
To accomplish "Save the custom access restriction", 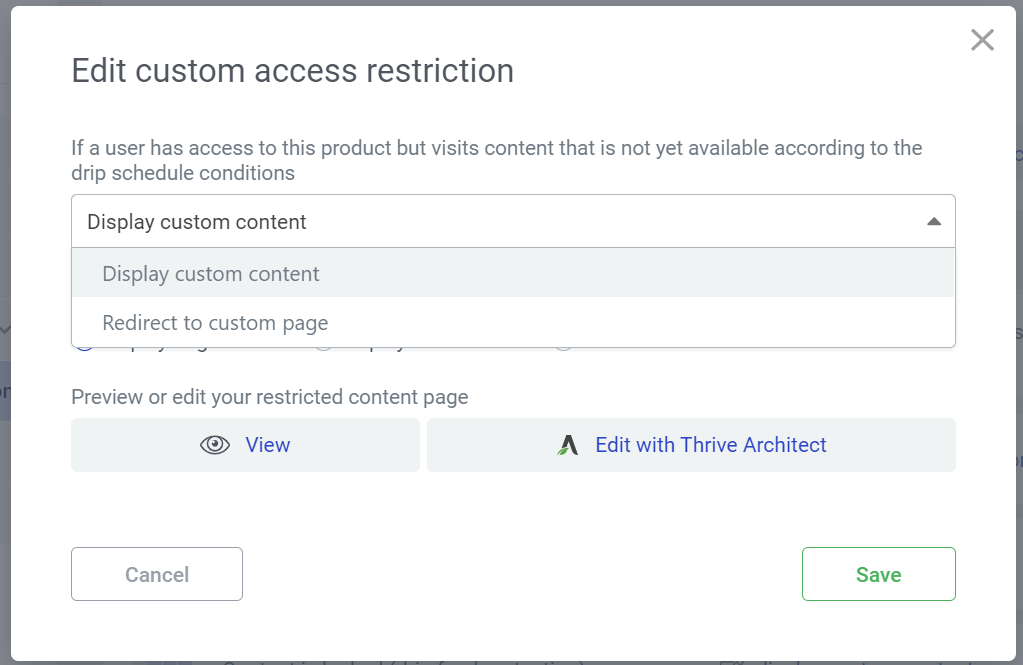I will coord(878,574).
